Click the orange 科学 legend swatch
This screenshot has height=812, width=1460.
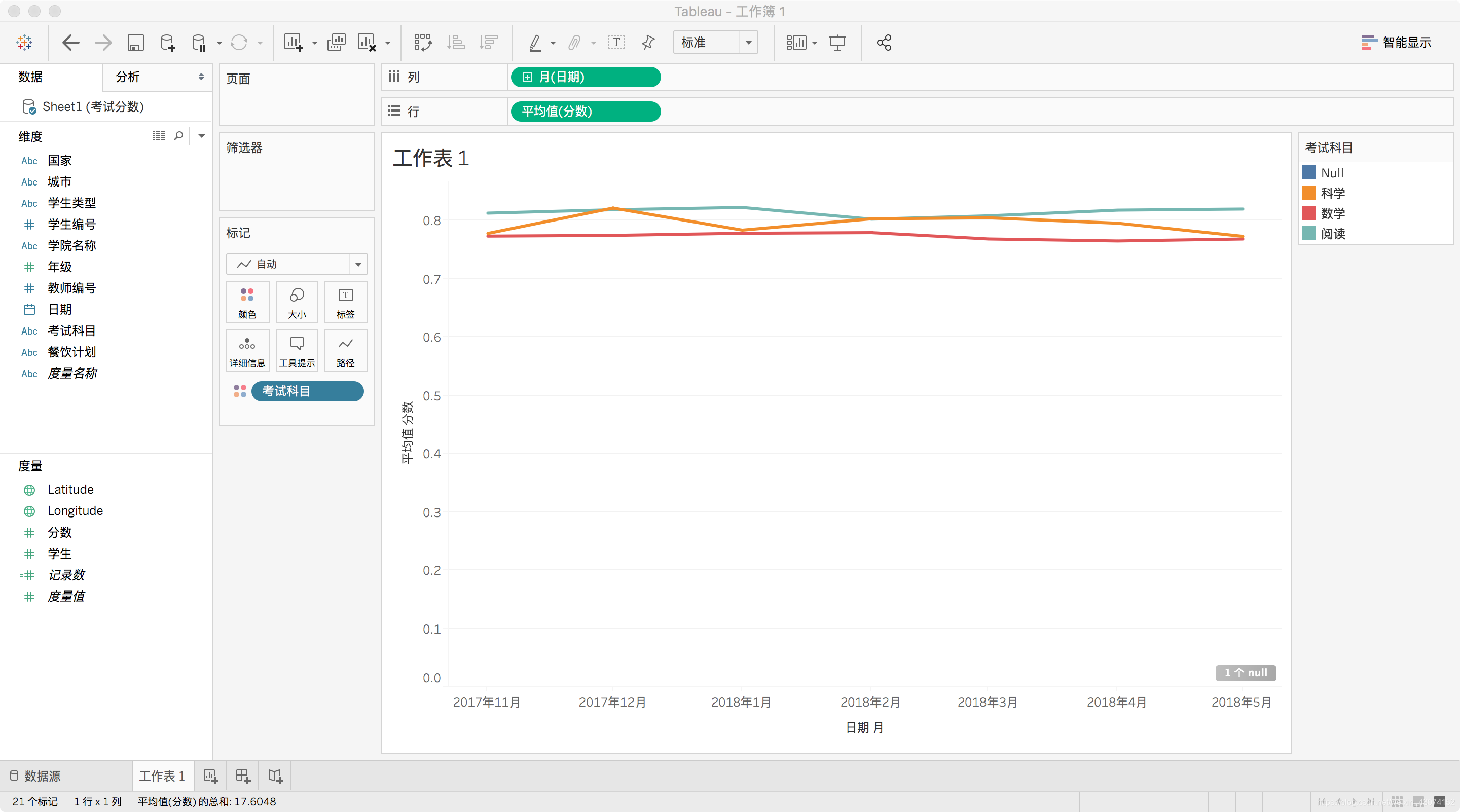tap(1308, 193)
